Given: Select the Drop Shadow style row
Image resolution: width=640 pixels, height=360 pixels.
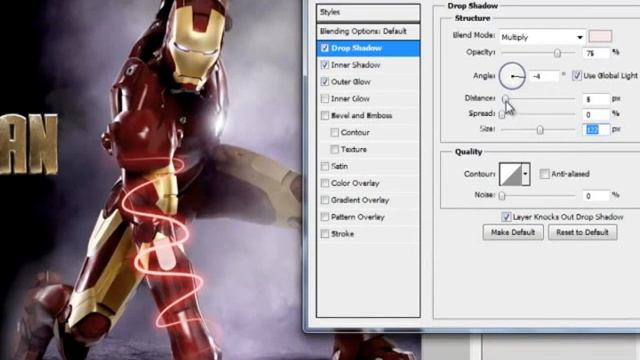Looking at the screenshot, I should [368, 48].
